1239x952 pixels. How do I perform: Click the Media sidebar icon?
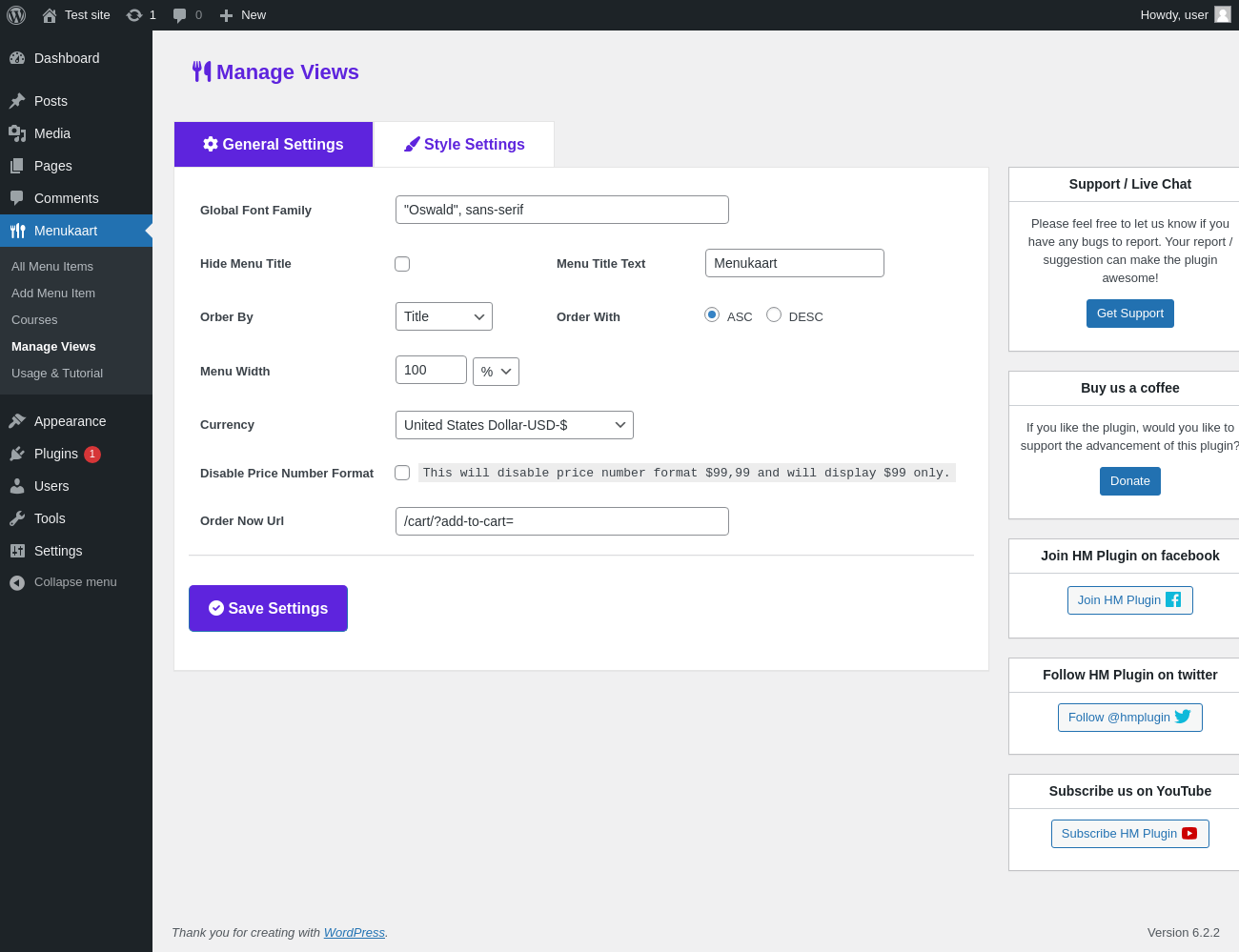tap(17, 133)
